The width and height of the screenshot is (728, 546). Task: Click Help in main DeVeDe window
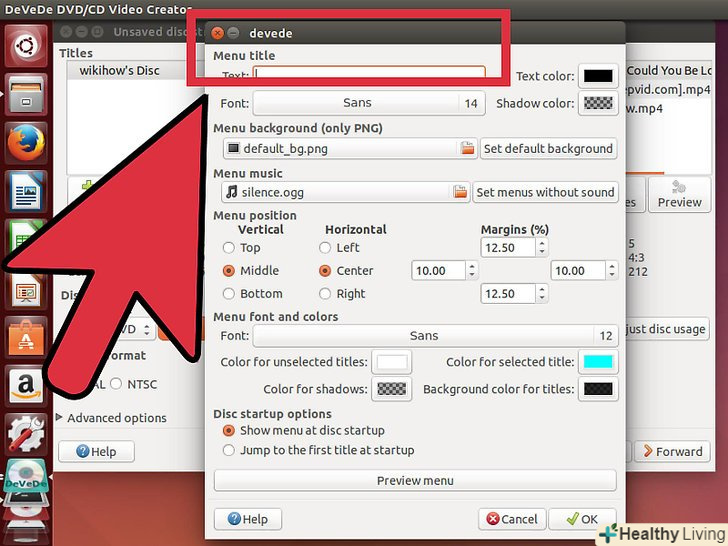click(97, 451)
